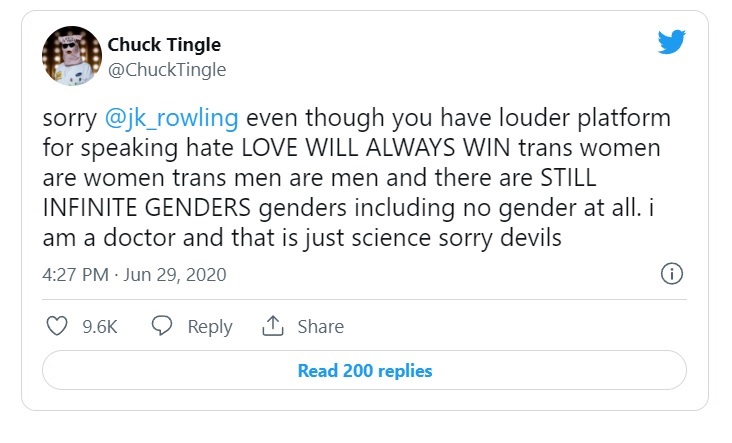Screen dimensions: 732x443
Task: Click the Chuck Tingle display name
Action: [164, 45]
